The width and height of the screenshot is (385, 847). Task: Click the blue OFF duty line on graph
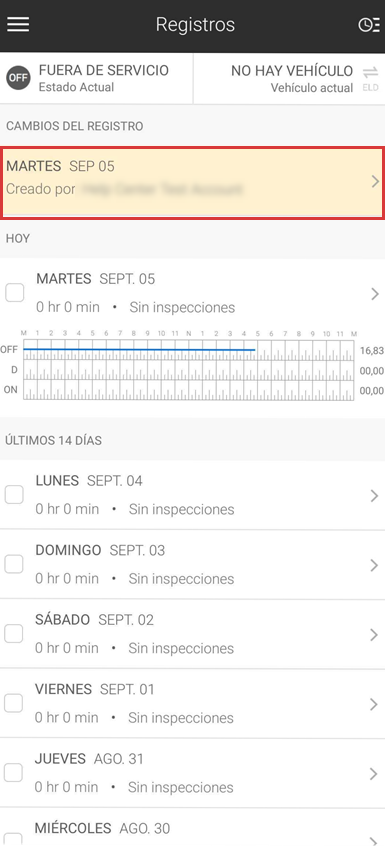(x=139, y=350)
